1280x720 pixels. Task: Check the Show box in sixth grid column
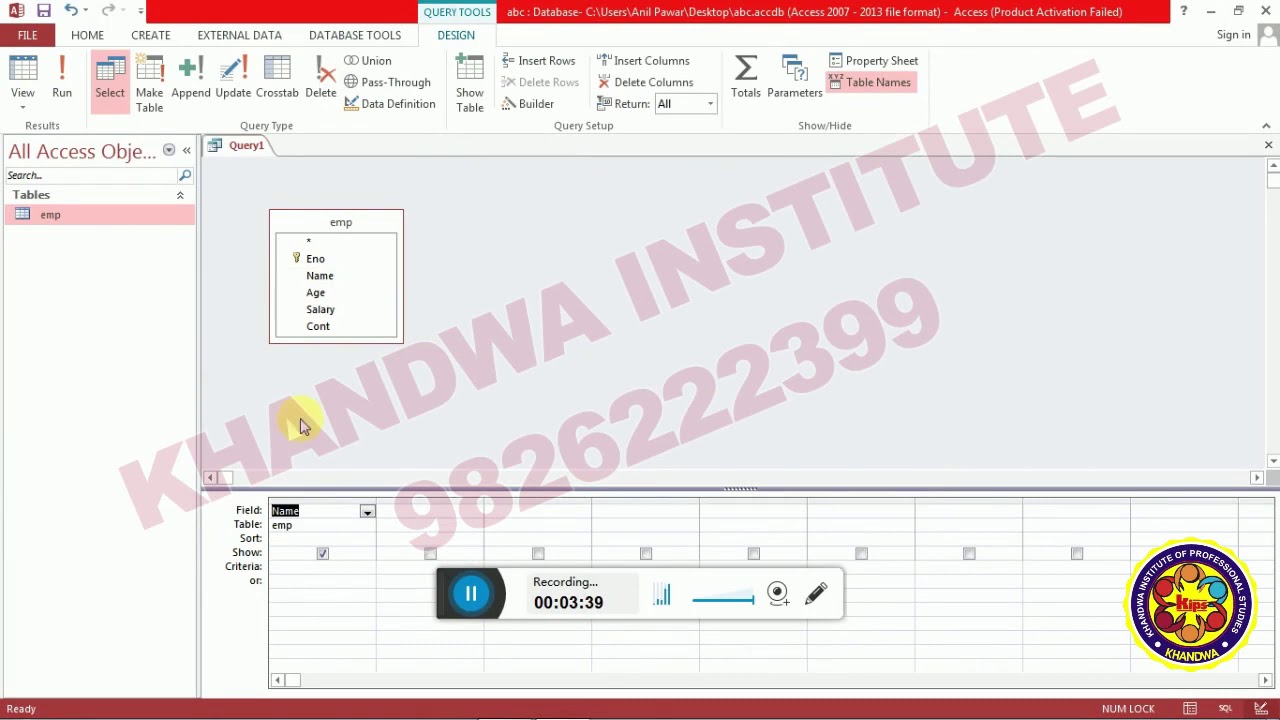[x=862, y=553]
